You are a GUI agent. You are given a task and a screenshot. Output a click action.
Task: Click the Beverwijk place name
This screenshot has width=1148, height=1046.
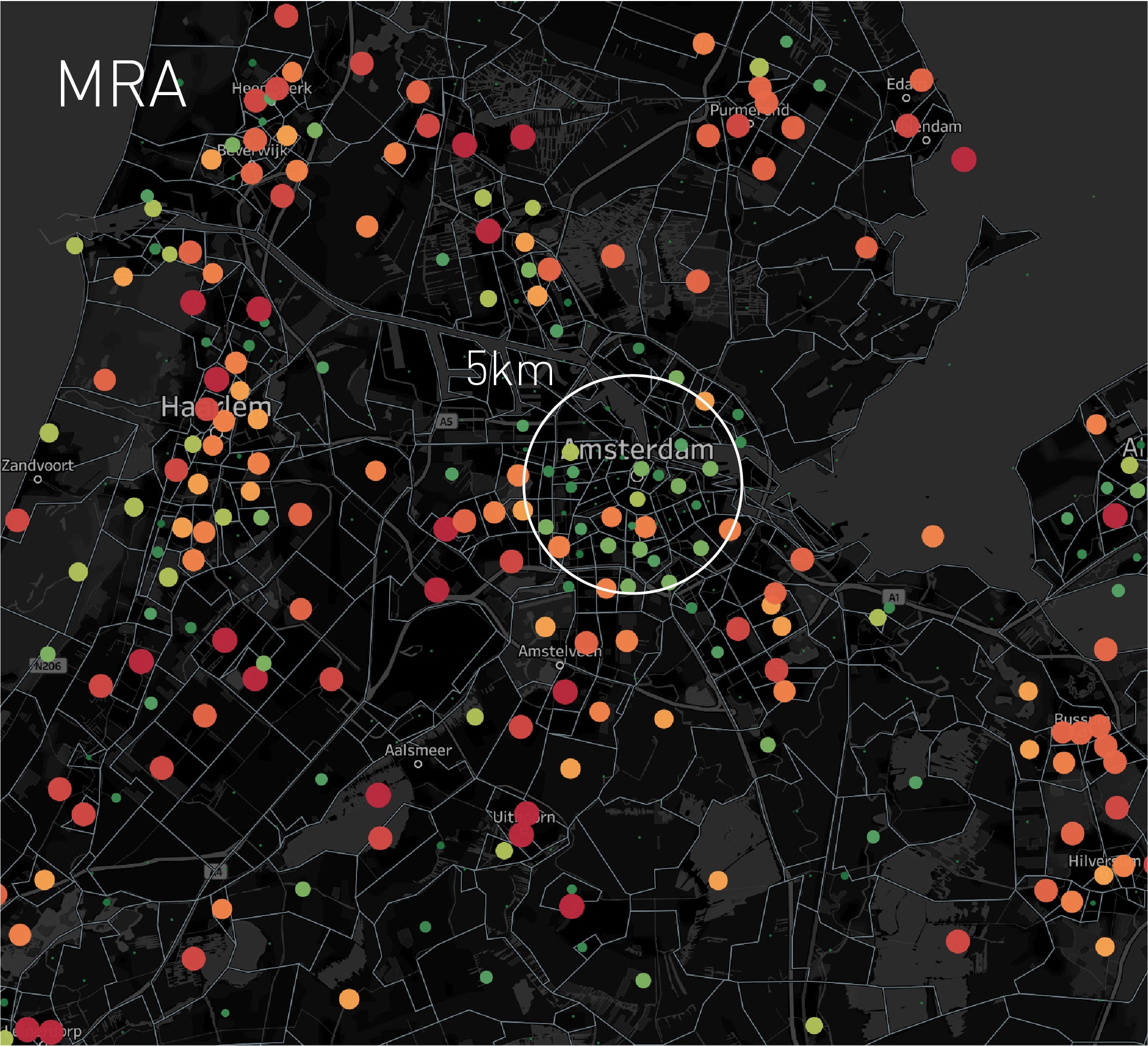point(253,150)
